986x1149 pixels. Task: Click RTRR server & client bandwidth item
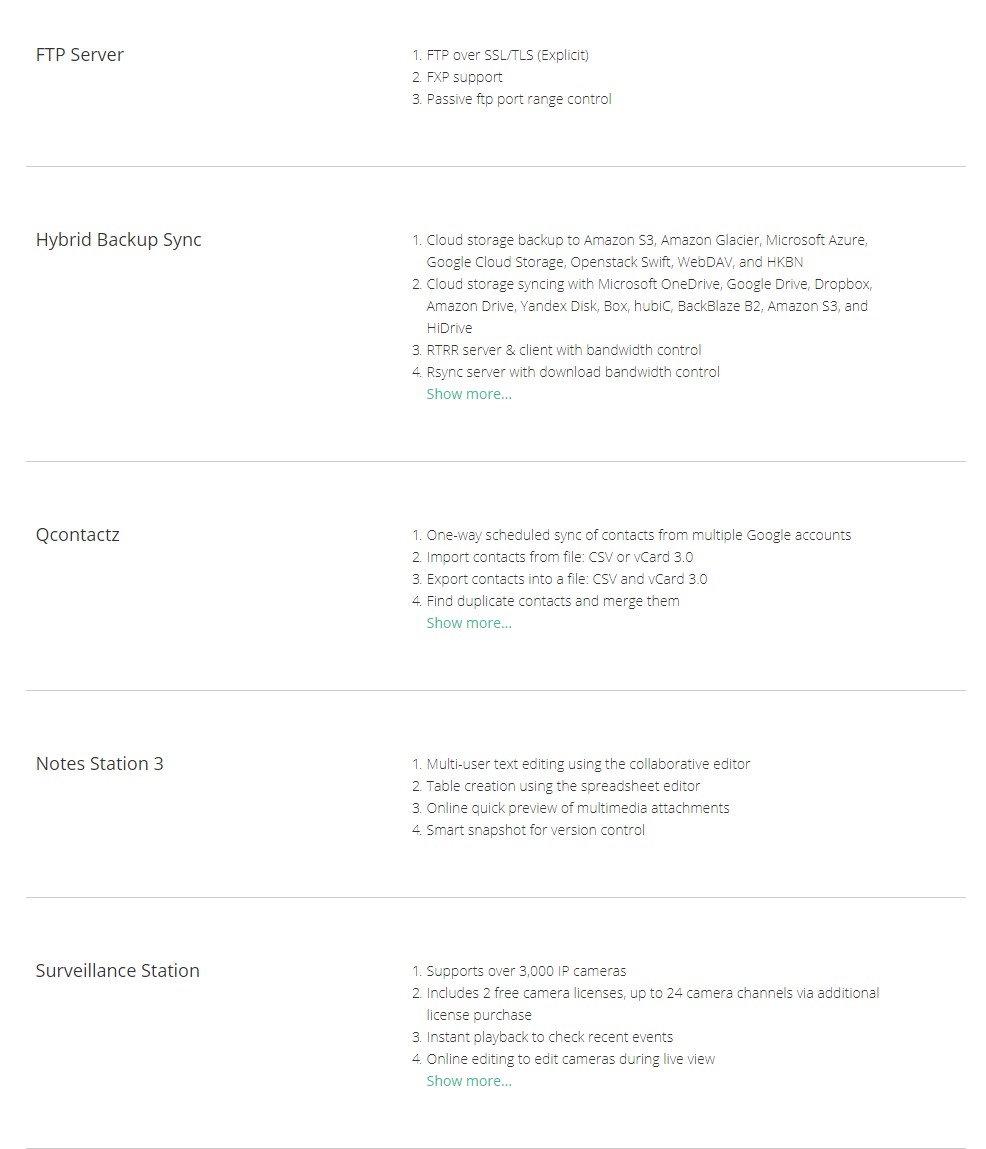click(563, 350)
